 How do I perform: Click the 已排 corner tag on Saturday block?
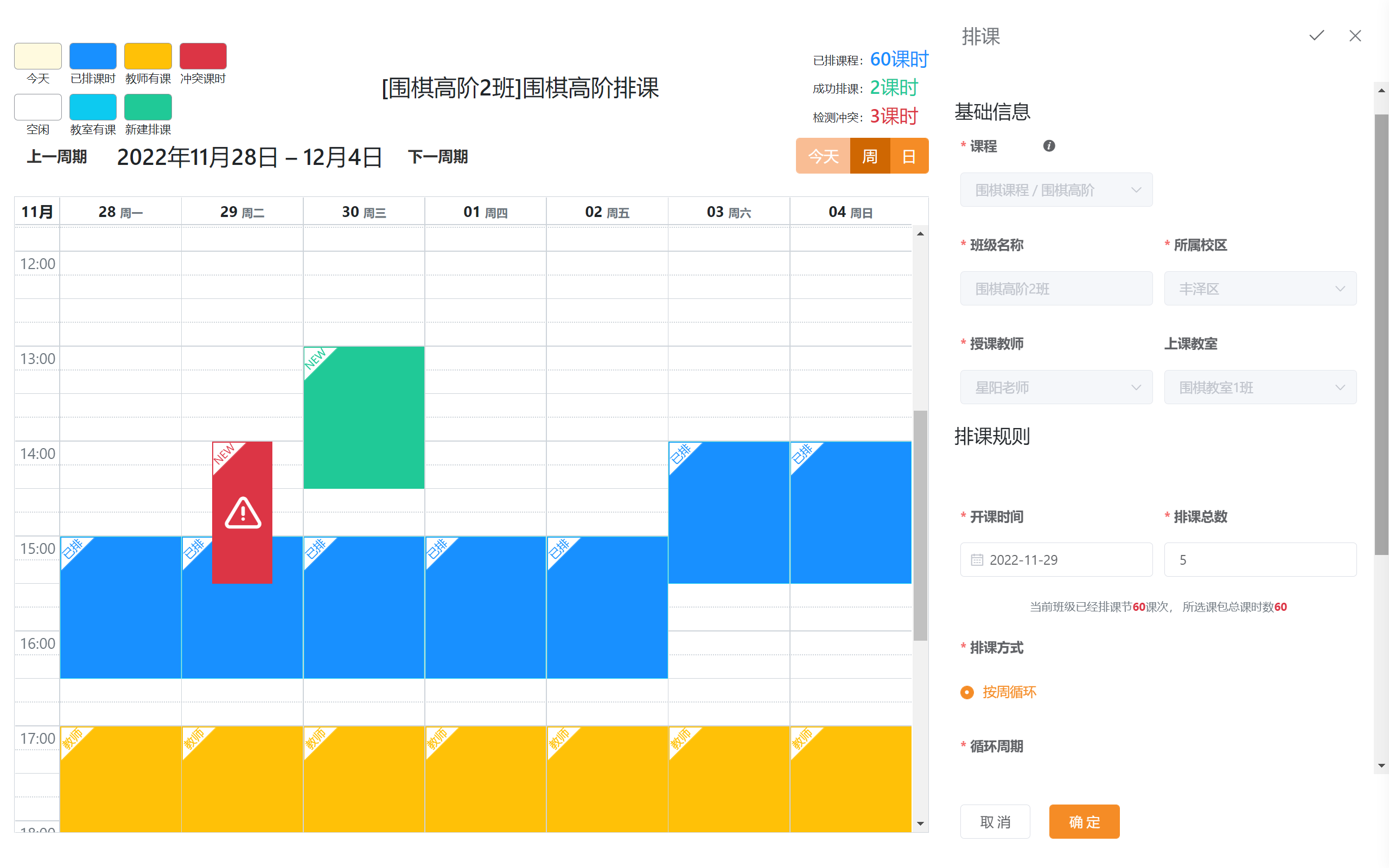pyautogui.click(x=681, y=454)
